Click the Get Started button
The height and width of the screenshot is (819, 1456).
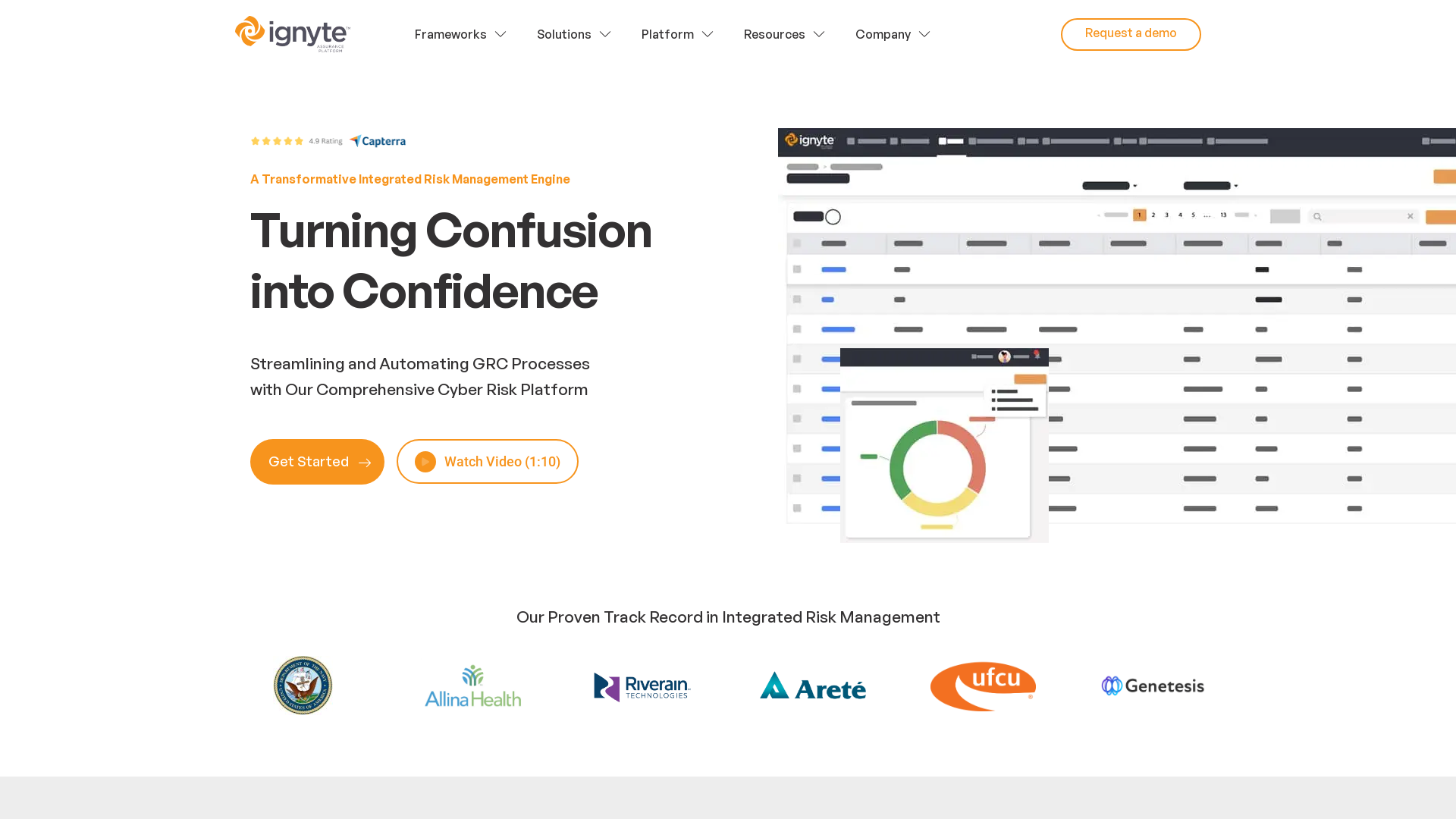tap(317, 462)
